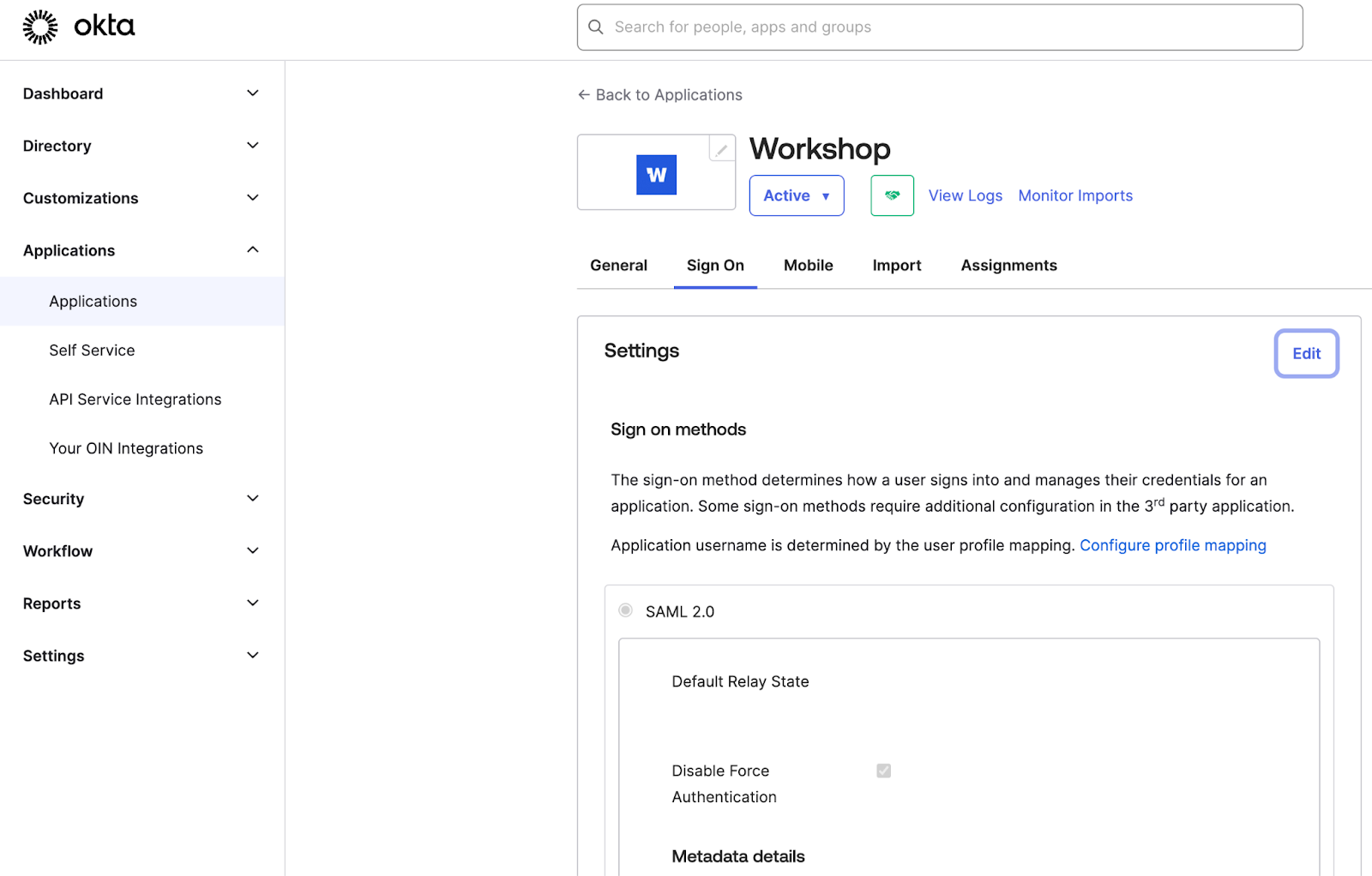
Task: Click the SAML 2.0 label text
Action: click(x=680, y=611)
